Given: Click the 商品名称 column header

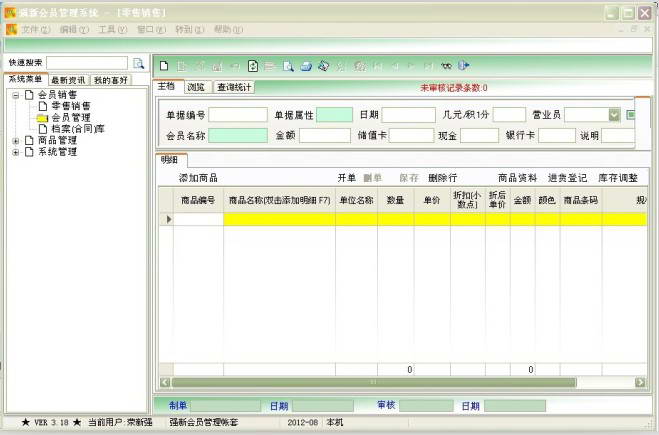Looking at the screenshot, I should 279,200.
